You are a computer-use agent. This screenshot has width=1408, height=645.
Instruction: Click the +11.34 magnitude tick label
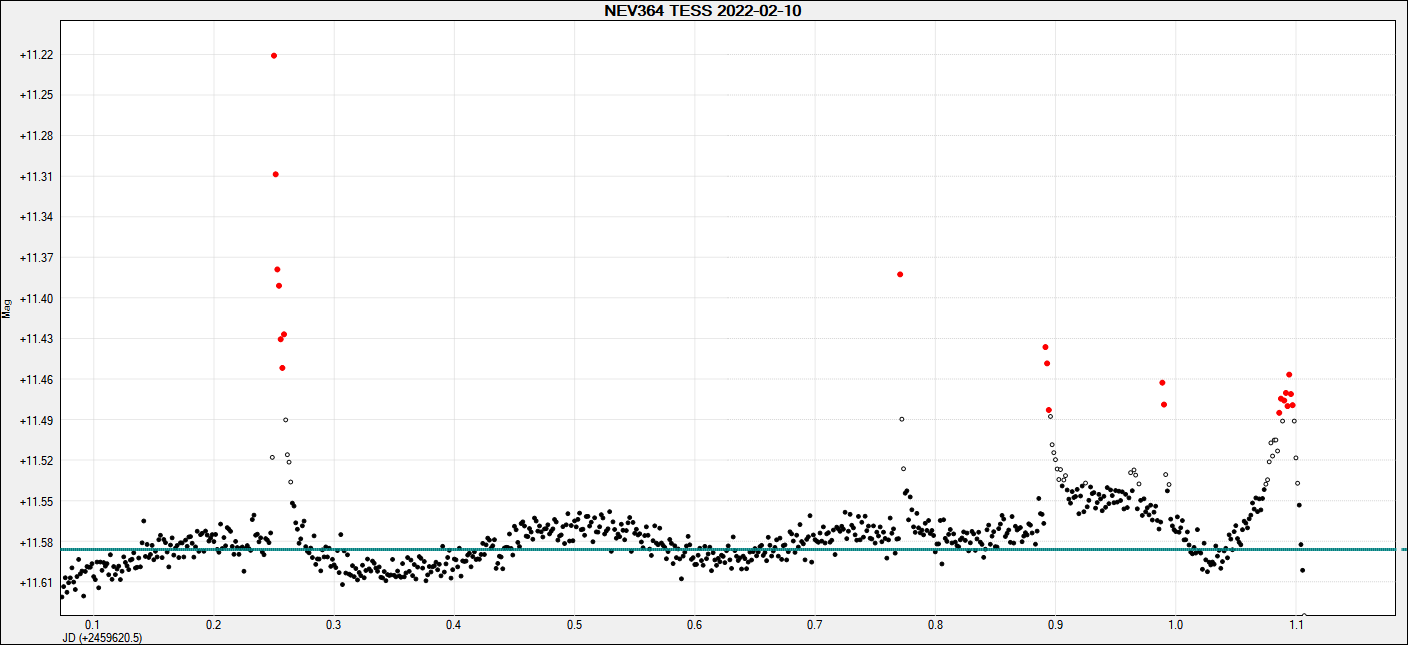click(x=37, y=217)
